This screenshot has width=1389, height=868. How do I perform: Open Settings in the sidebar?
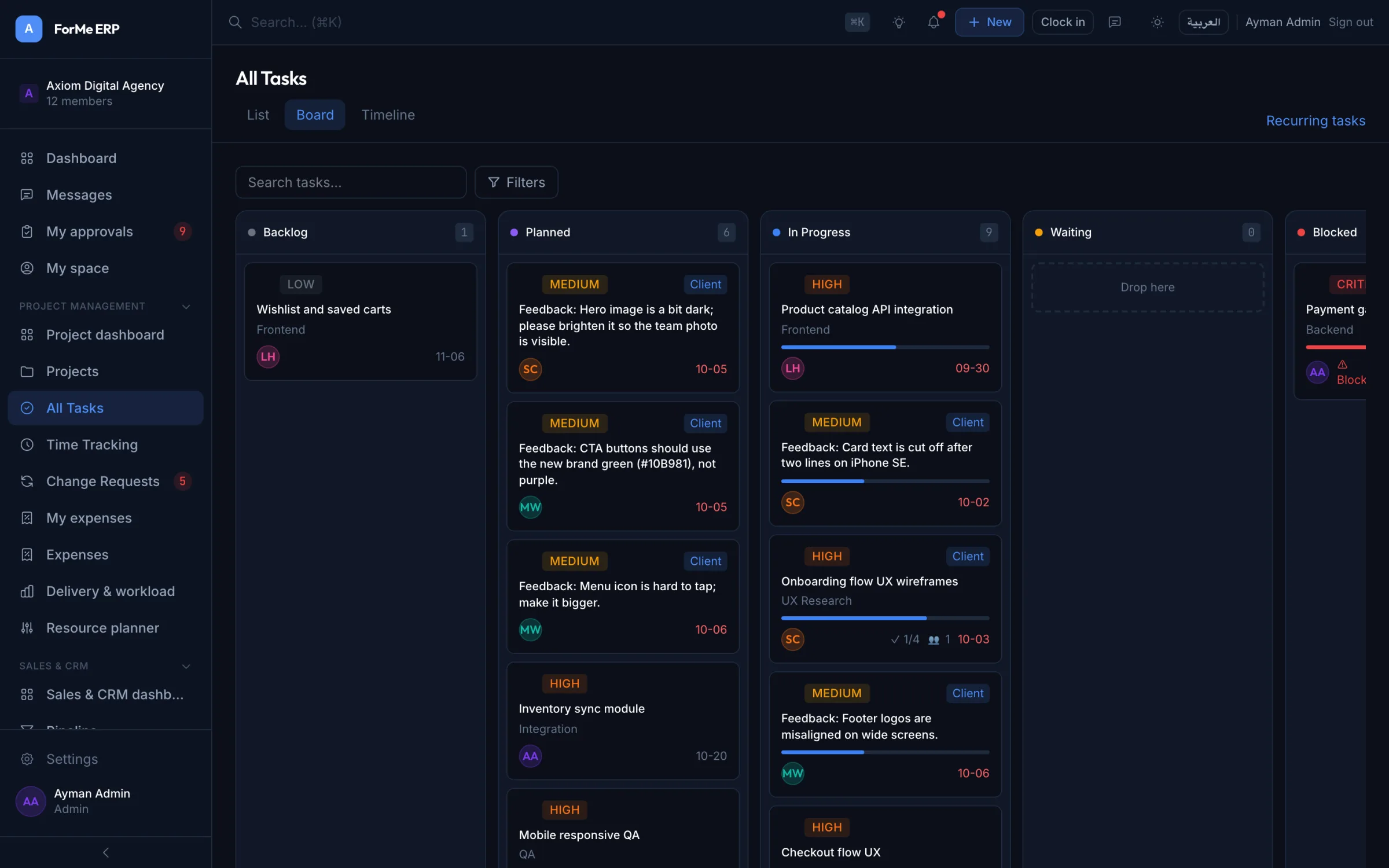coord(105,759)
